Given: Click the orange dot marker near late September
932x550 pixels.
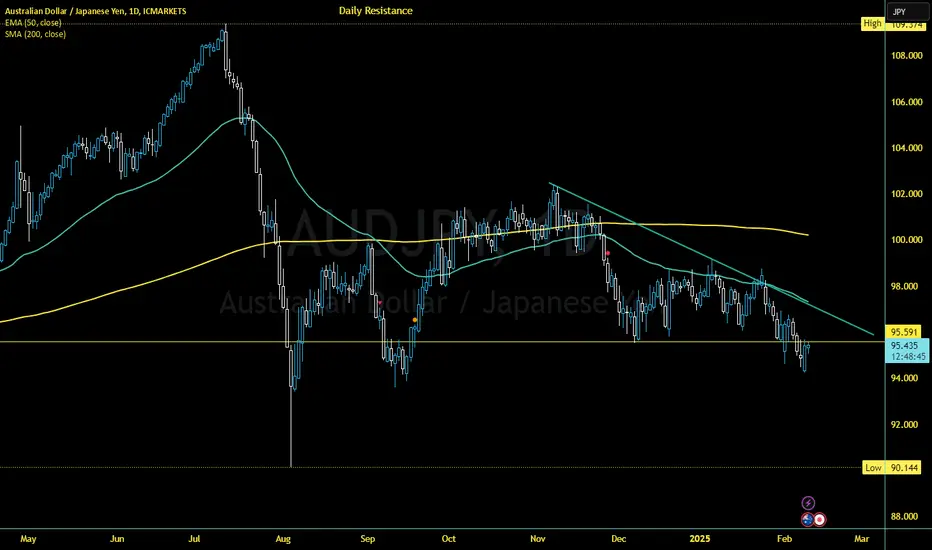Looking at the screenshot, I should (415, 320).
